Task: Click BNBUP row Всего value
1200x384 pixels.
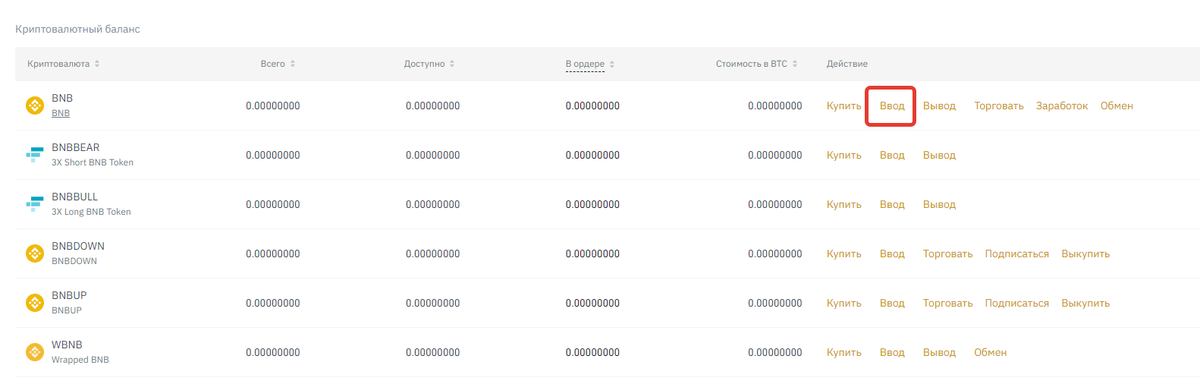Action: (x=273, y=303)
